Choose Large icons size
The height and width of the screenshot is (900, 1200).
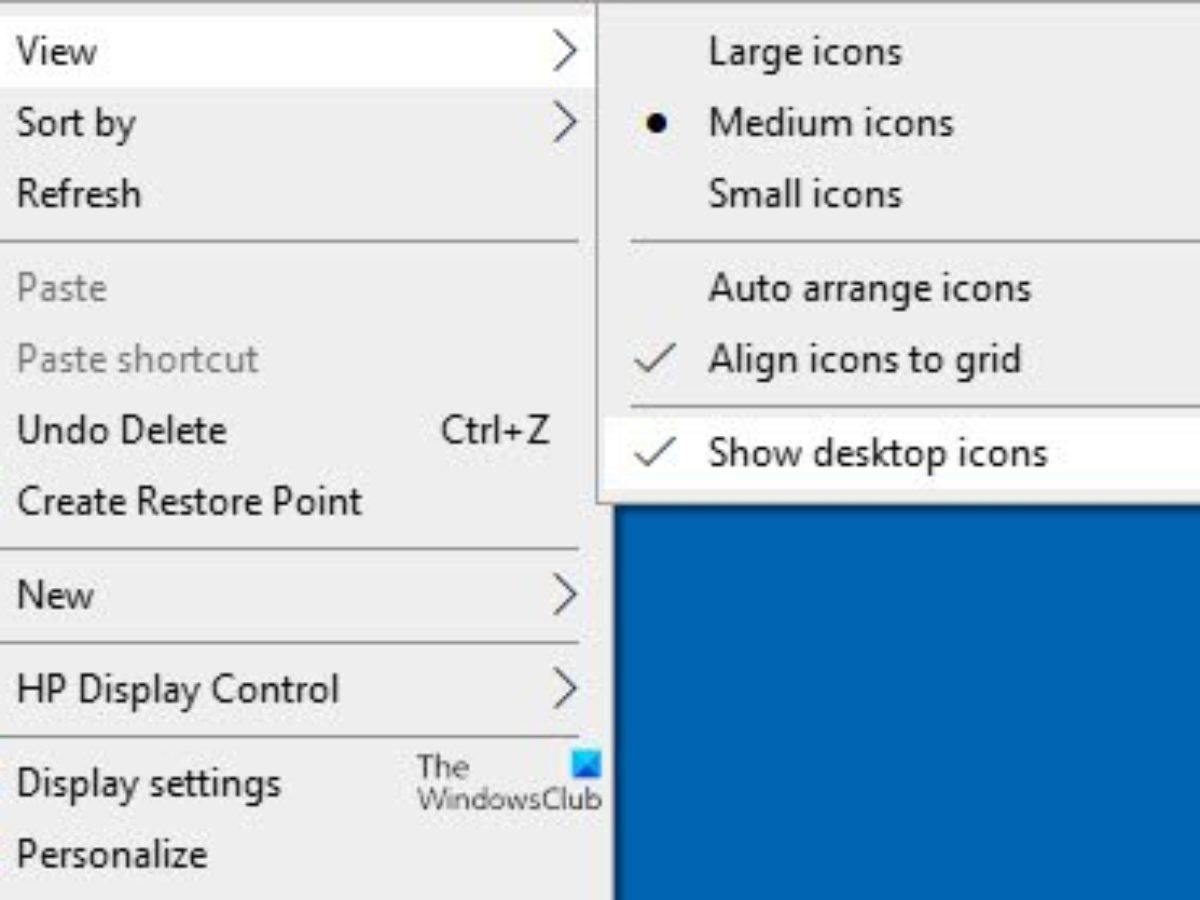[x=805, y=52]
